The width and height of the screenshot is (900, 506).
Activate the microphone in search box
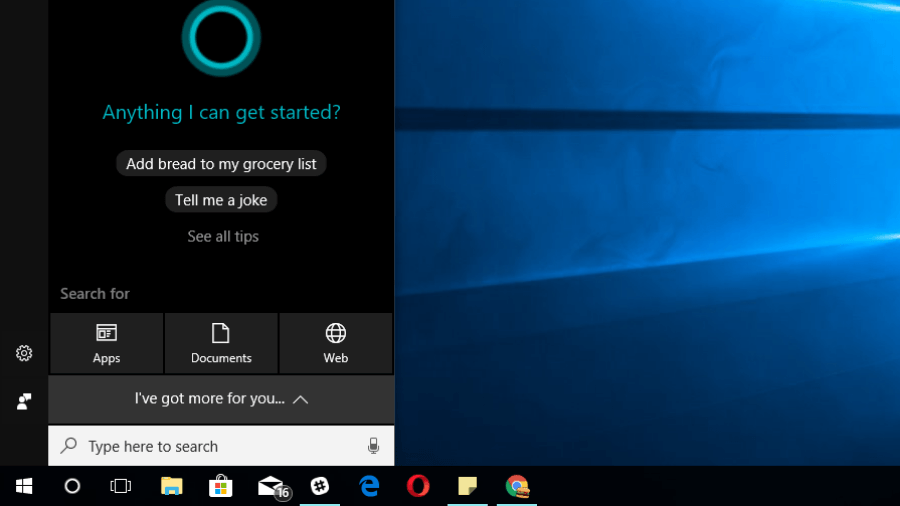[x=373, y=446]
